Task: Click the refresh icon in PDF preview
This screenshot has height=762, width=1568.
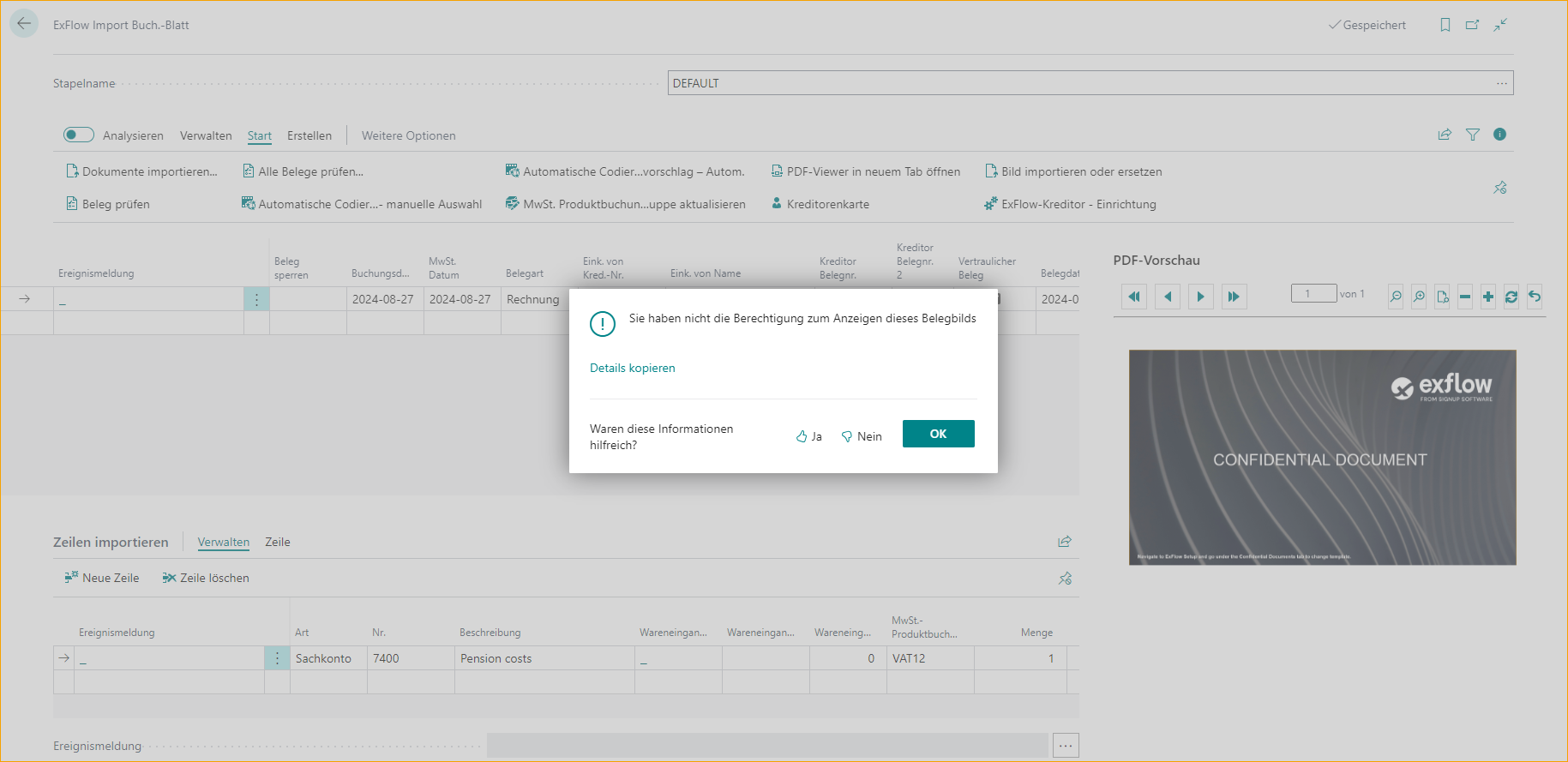Action: [x=1511, y=297]
